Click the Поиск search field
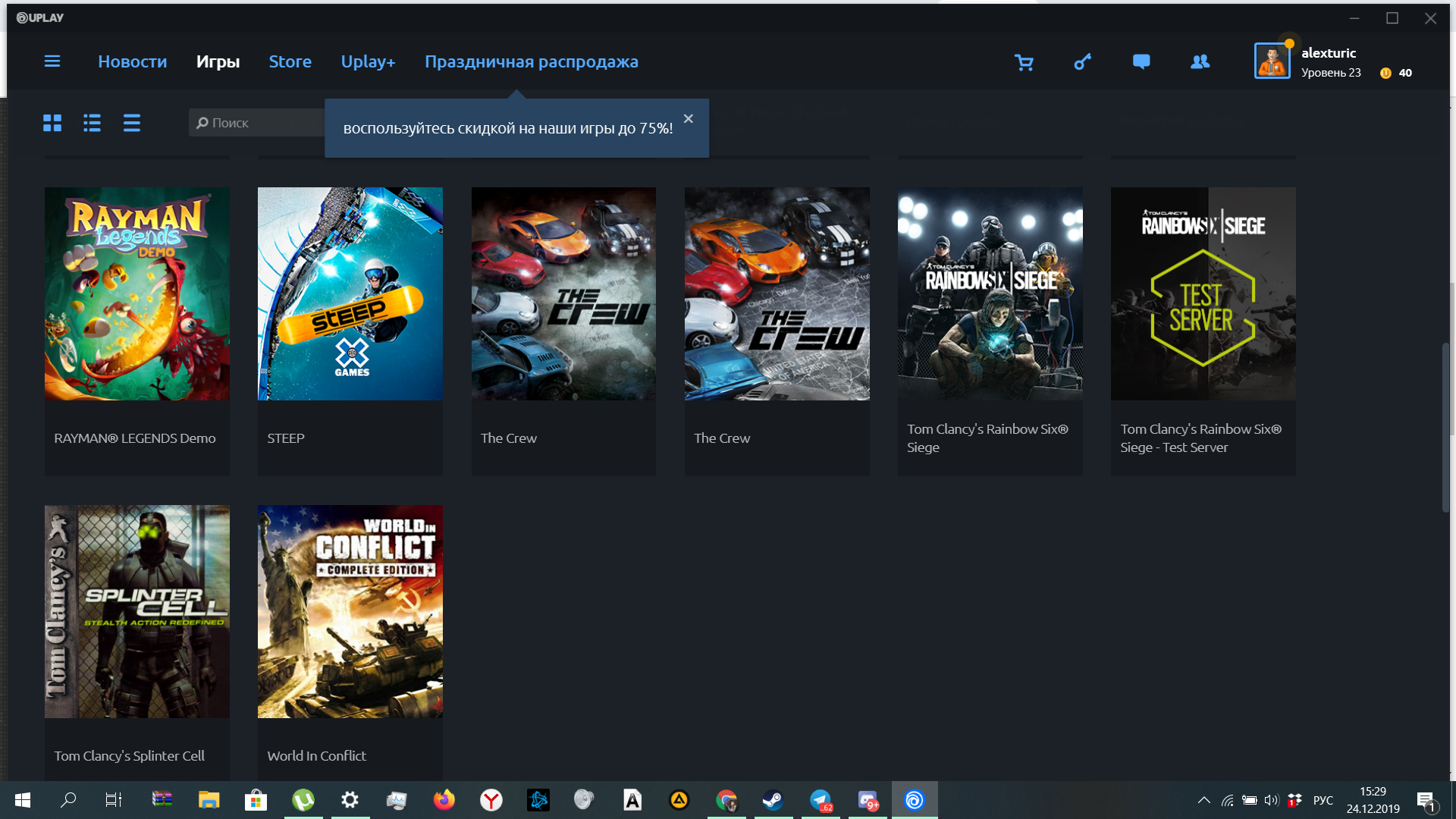Screen dimensions: 1456x819 [256, 123]
